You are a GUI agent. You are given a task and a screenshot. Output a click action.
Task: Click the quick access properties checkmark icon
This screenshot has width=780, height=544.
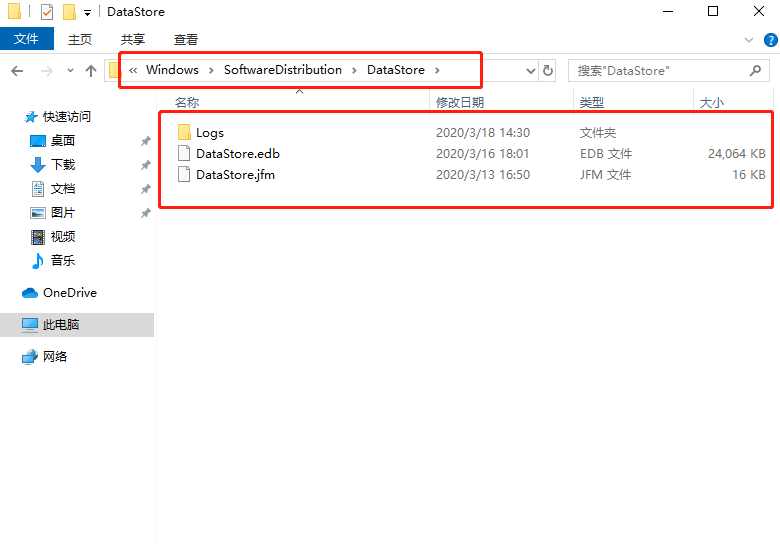coord(46,12)
